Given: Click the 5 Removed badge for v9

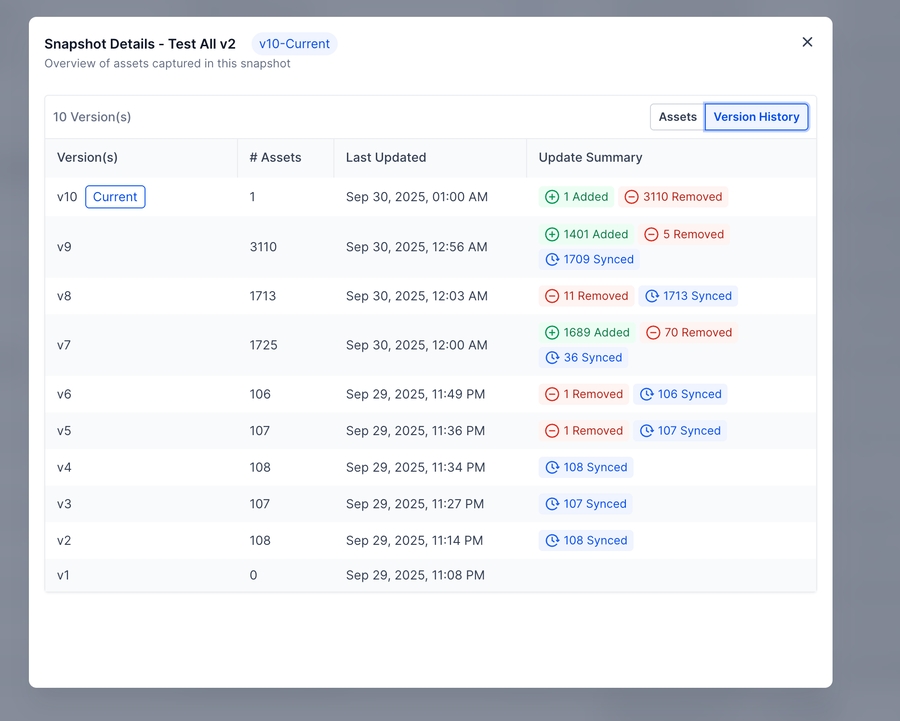Looking at the screenshot, I should 684,234.
